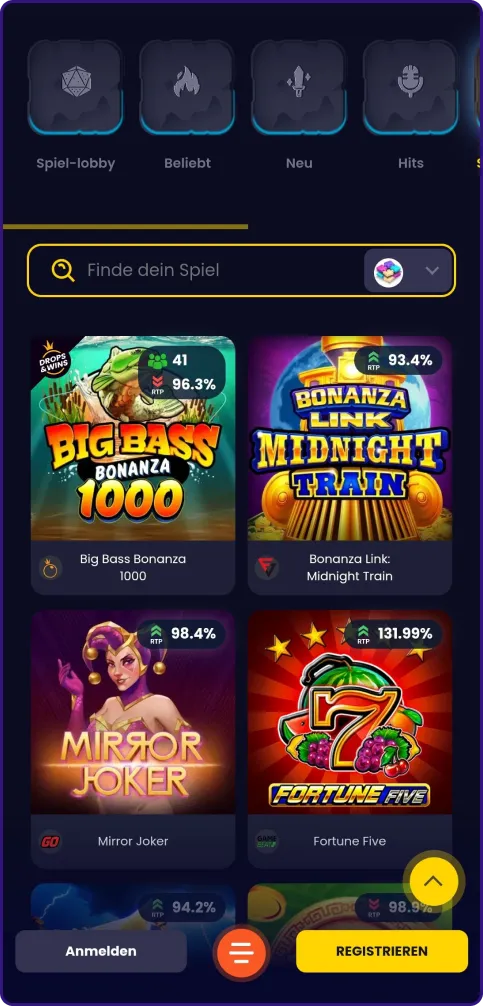Click the provider icon beside Fortune Five
The height and width of the screenshot is (1006, 483).
pos(266,841)
